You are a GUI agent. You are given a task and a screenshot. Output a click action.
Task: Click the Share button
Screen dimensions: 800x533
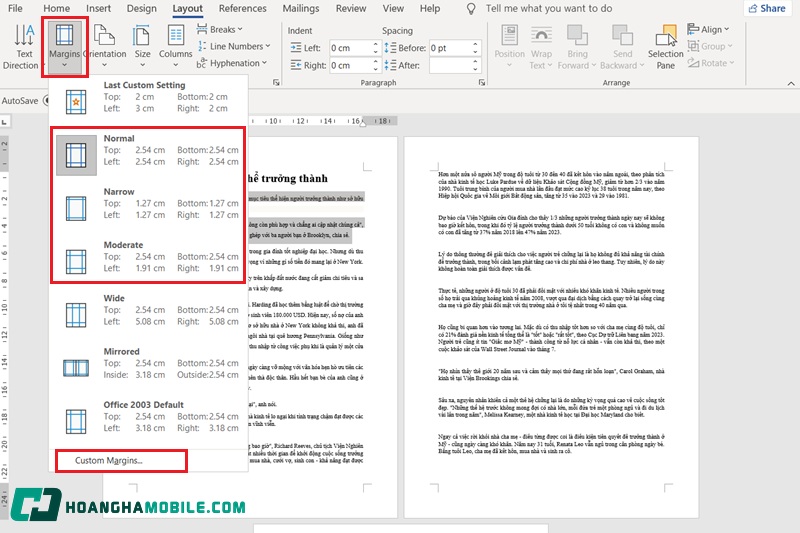tap(766, 9)
